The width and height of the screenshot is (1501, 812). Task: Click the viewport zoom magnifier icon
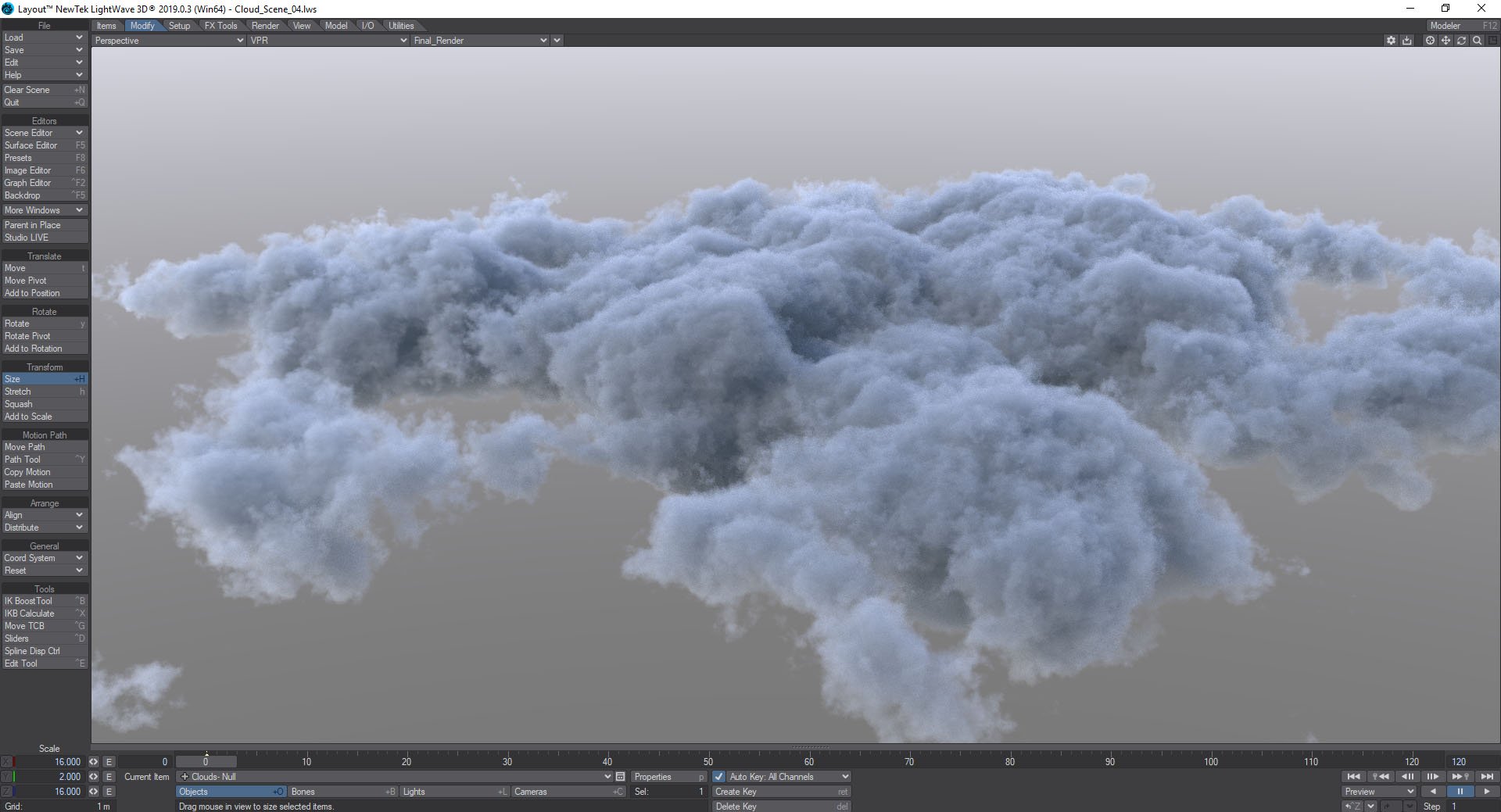(x=1477, y=41)
